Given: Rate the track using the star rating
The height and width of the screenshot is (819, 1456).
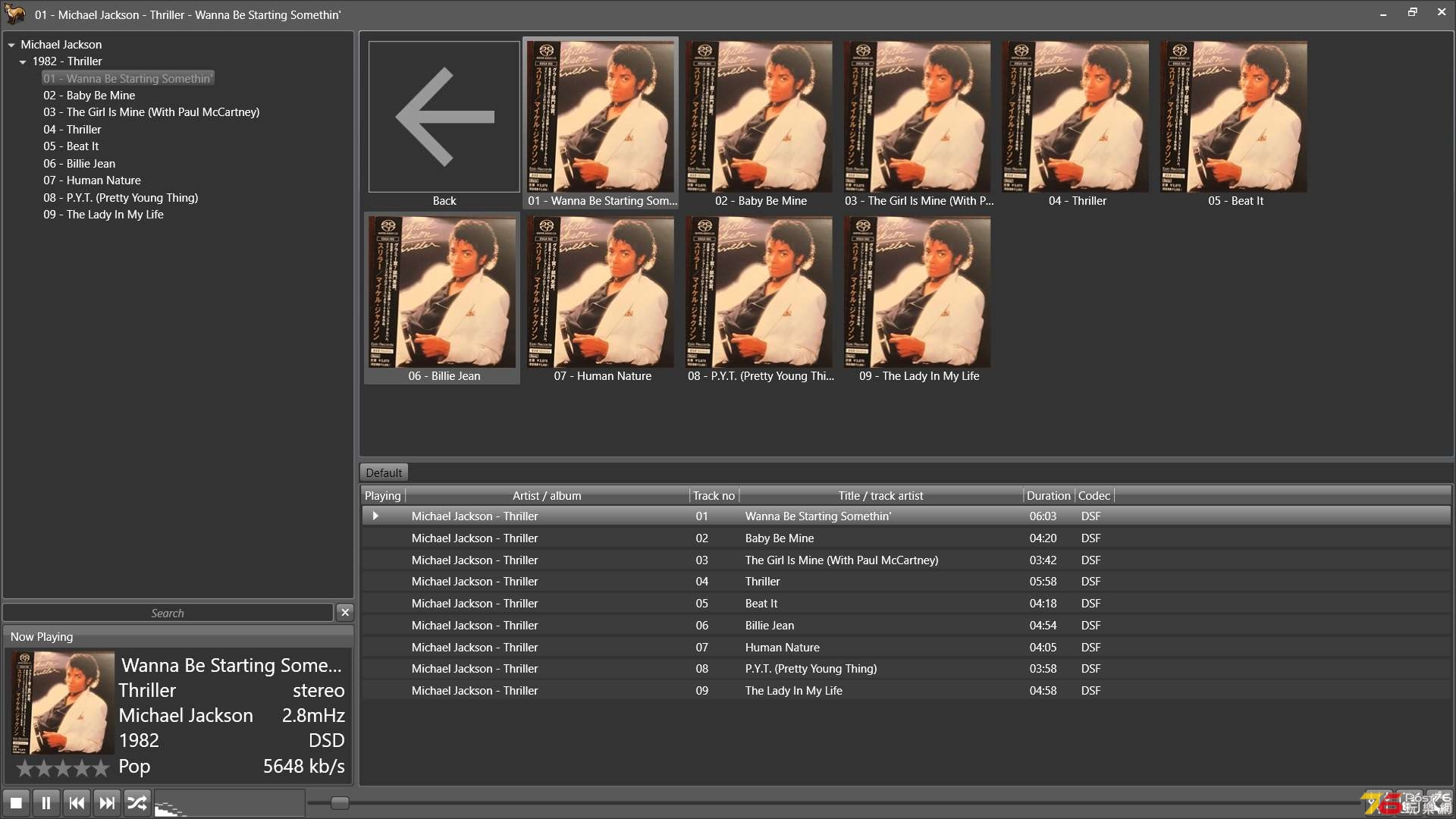Looking at the screenshot, I should tap(62, 768).
